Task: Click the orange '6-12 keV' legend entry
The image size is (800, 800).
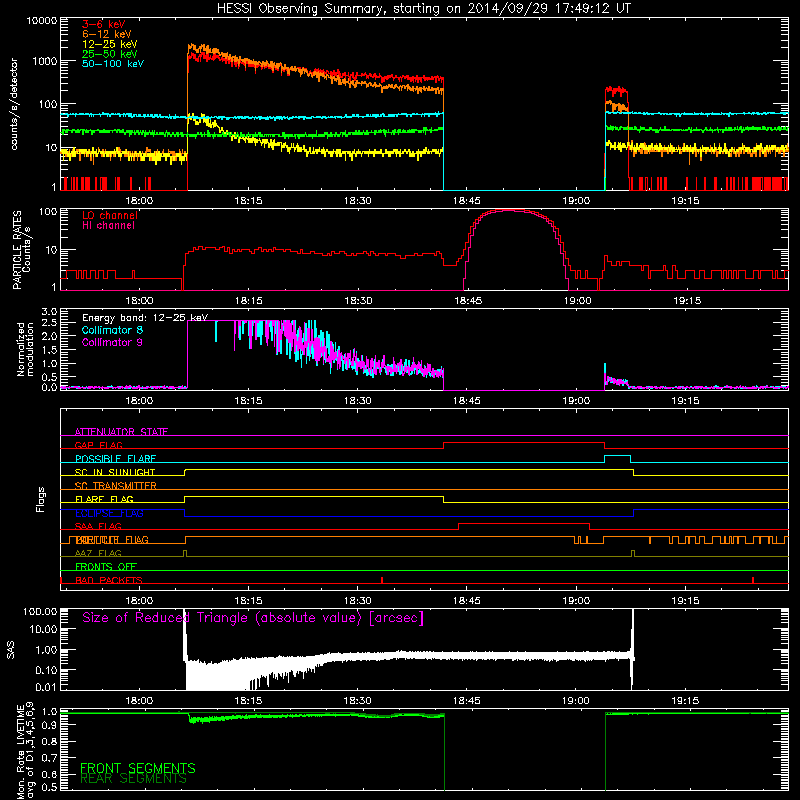Action: (x=107, y=34)
